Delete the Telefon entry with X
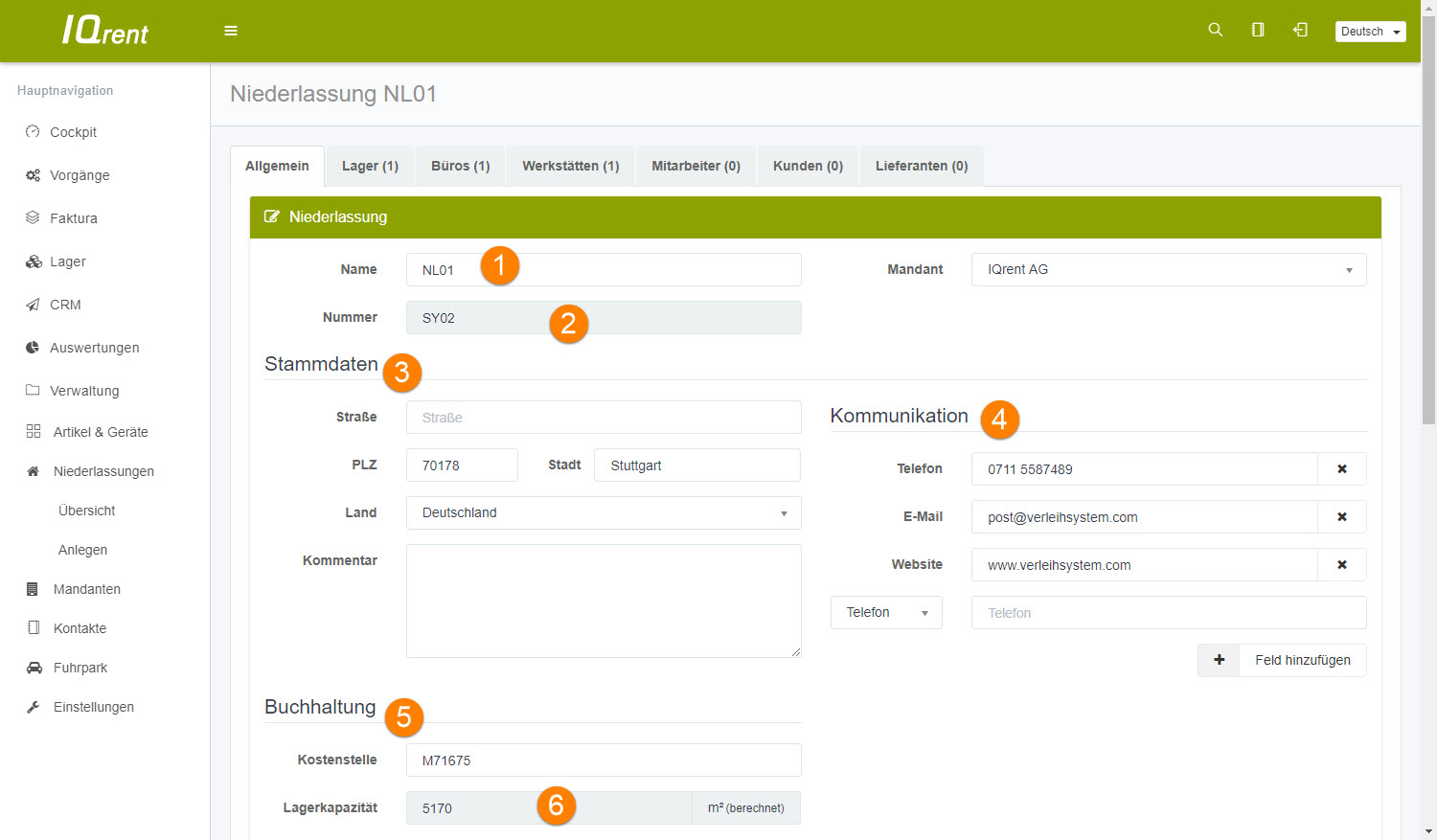The height and width of the screenshot is (840, 1437). (1341, 469)
